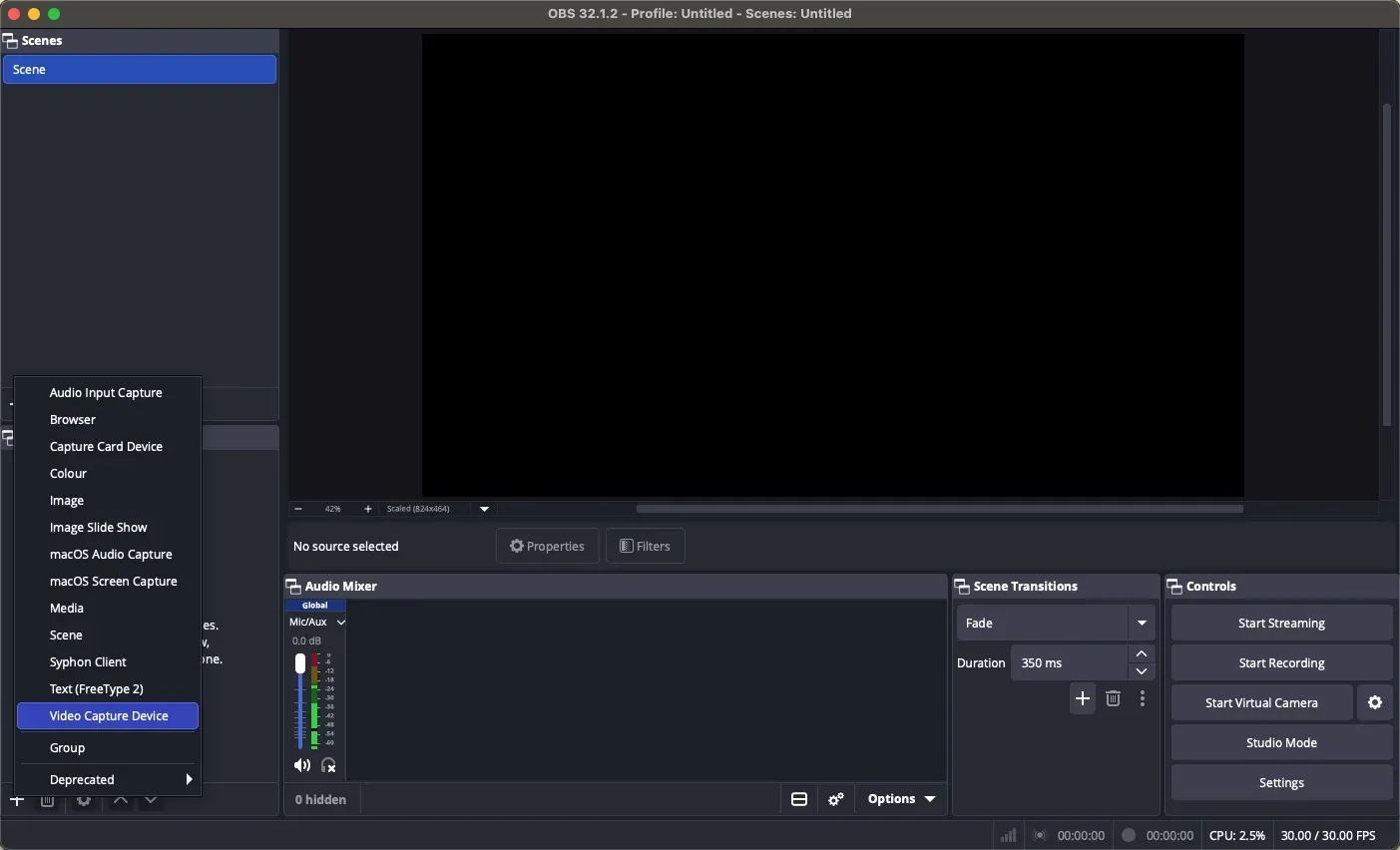Choose macOS Screen Capture source
Viewport: 1400px width, 850px height.
point(108,582)
